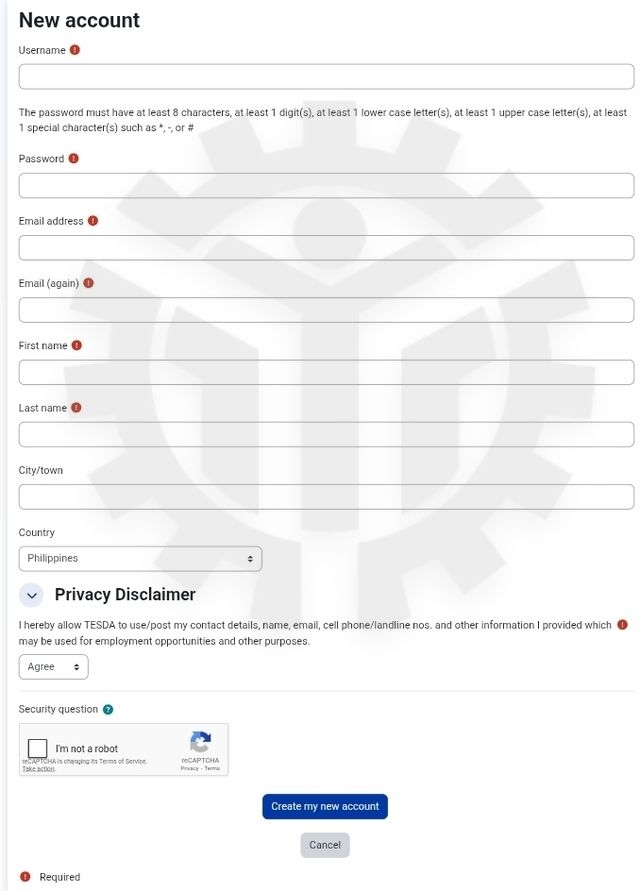This screenshot has width=640, height=891.
Task: Check the I'm not a robot box
Action: [39, 748]
